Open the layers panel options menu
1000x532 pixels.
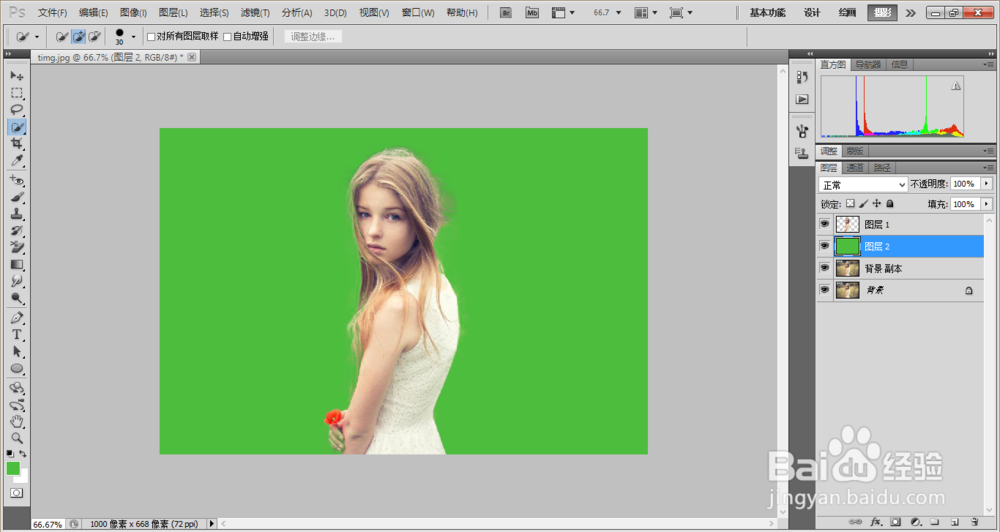pyautogui.click(x=989, y=168)
